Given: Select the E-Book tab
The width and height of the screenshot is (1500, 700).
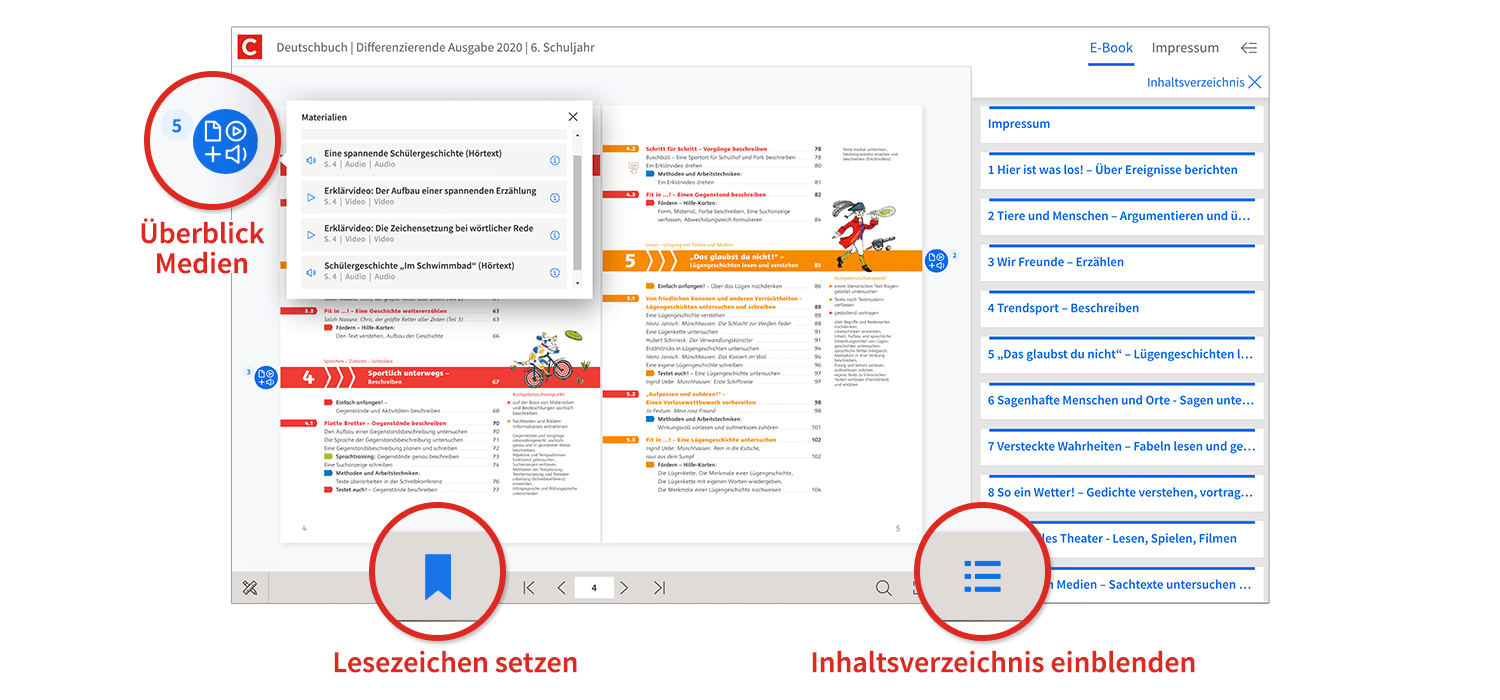Looking at the screenshot, I should pos(1111,48).
